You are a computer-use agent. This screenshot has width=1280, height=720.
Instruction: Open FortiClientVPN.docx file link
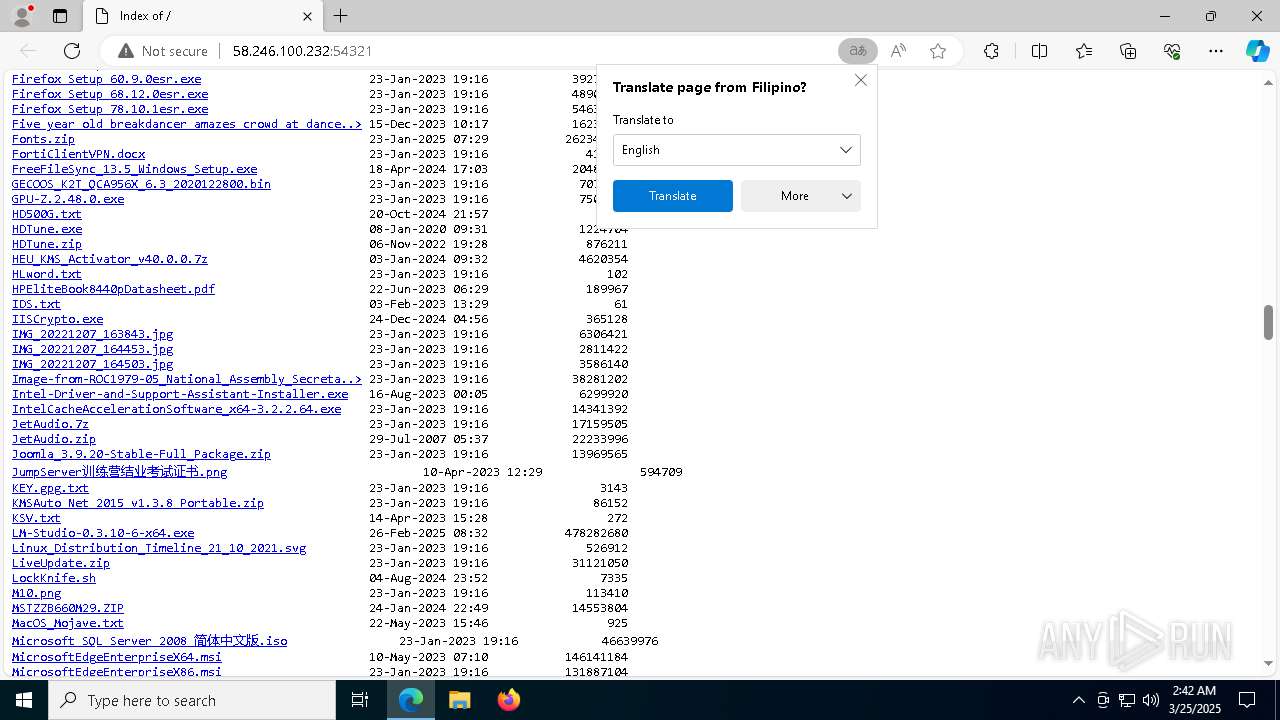pyautogui.click(x=78, y=154)
